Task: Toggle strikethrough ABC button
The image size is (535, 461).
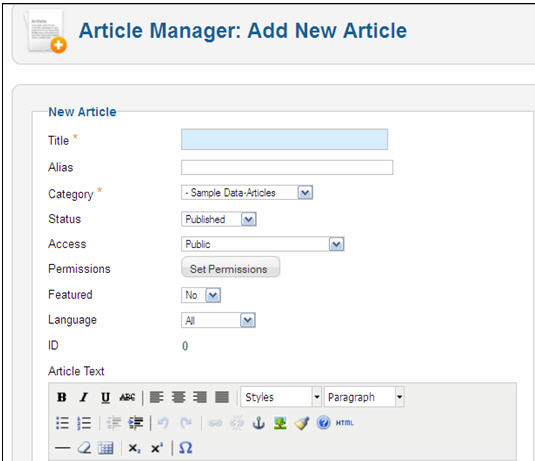Action: (127, 397)
